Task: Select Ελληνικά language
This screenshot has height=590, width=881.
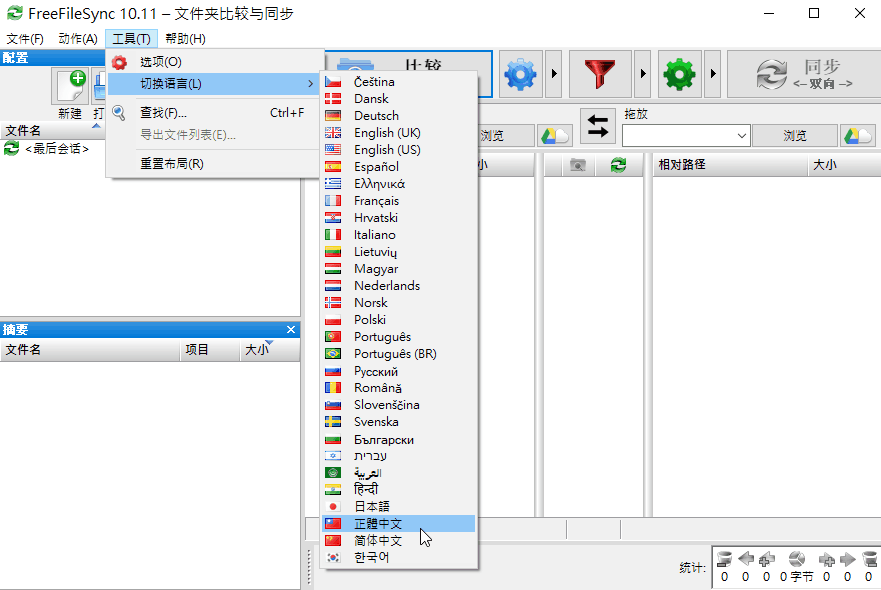Action: (399, 184)
